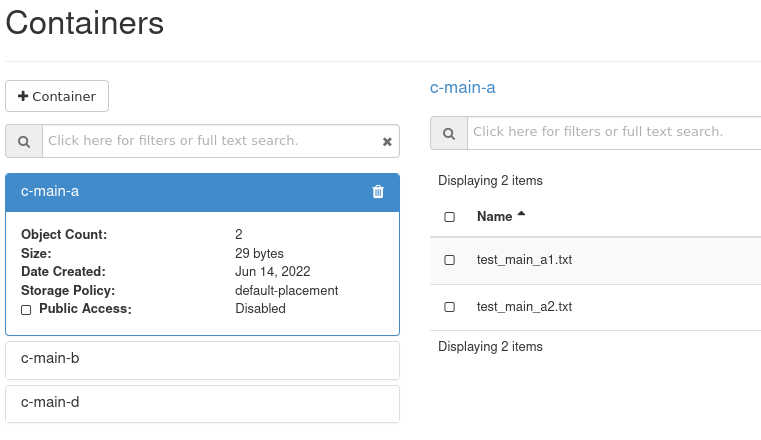Click the test_main_a1.txt file name
Screen dimensions: 761x440
click(x=524, y=260)
